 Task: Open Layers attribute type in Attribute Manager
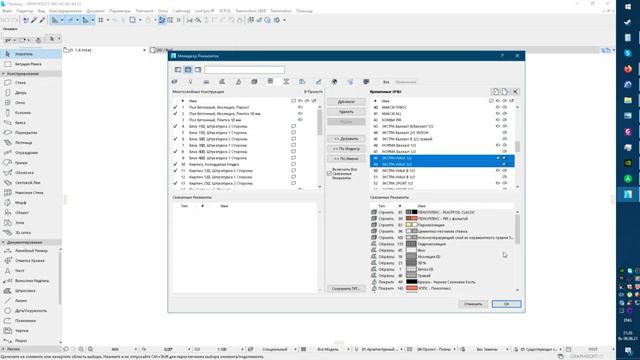point(174,82)
